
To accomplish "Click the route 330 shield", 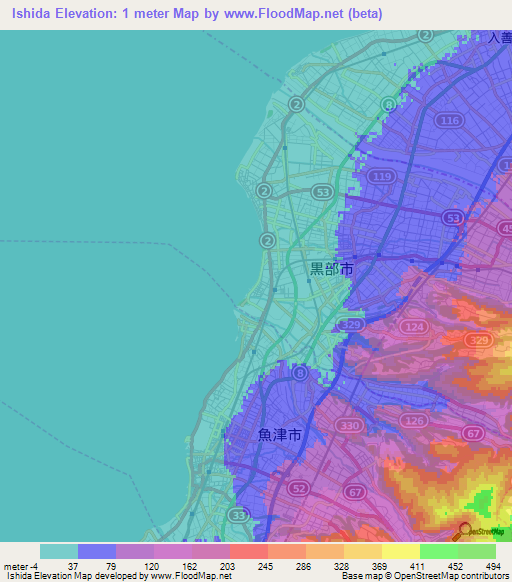I will click(350, 425).
